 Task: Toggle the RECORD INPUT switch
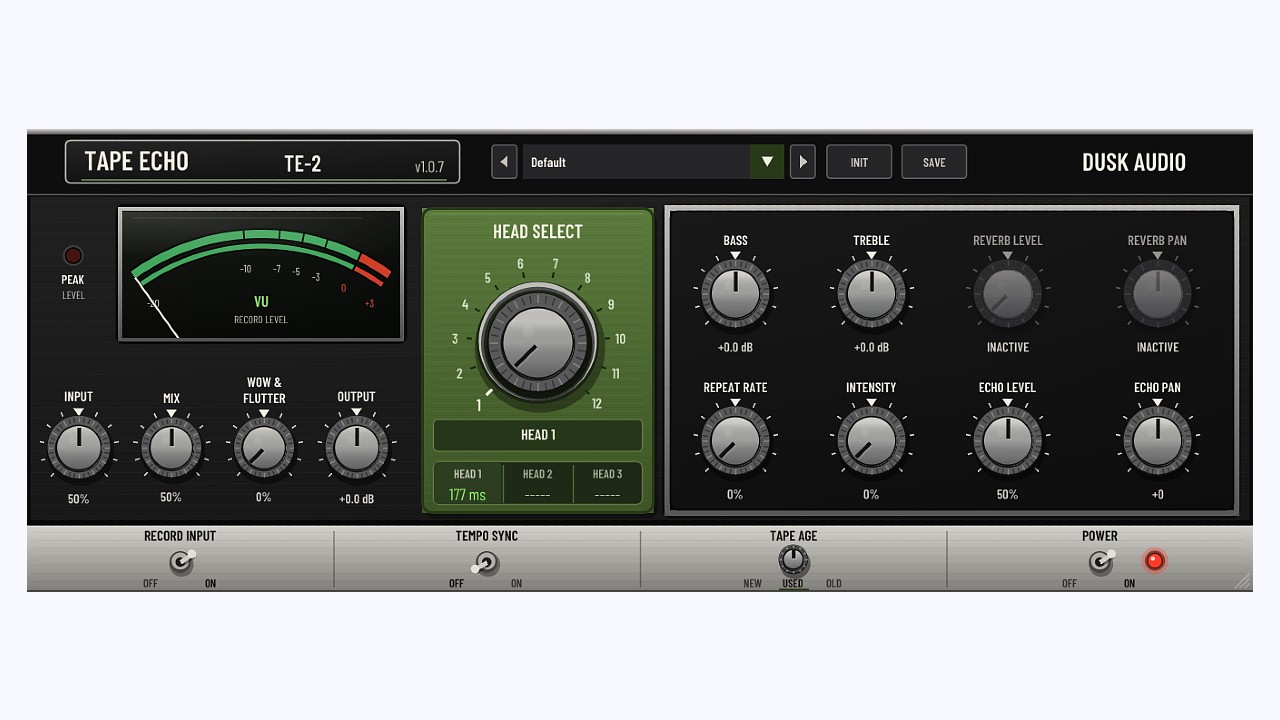pos(182,562)
